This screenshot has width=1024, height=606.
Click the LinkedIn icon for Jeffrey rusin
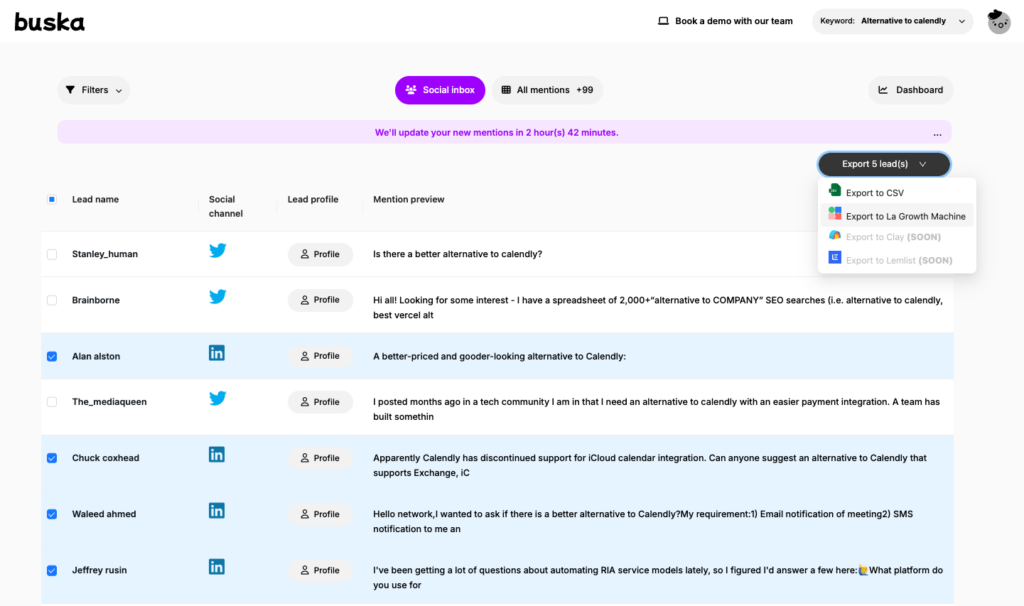coord(217,567)
